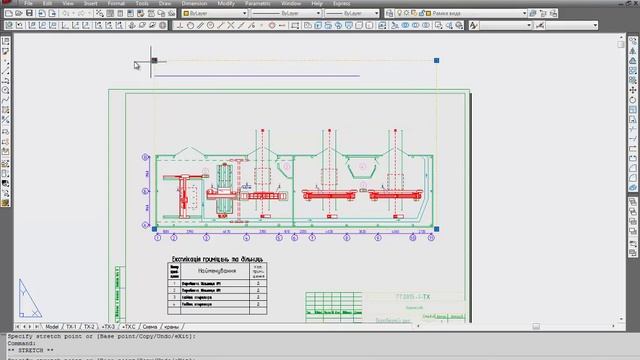This screenshot has width=640, height=360.
Task: Switch to the краны layout tab
Action: (171, 327)
